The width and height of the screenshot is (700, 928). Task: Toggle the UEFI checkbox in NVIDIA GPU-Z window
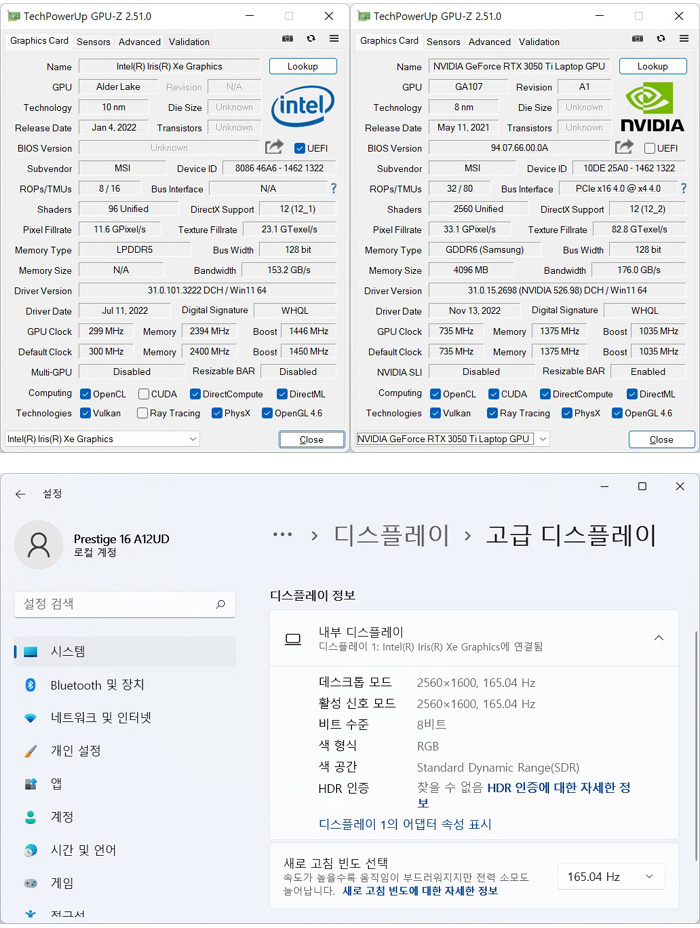click(x=650, y=148)
